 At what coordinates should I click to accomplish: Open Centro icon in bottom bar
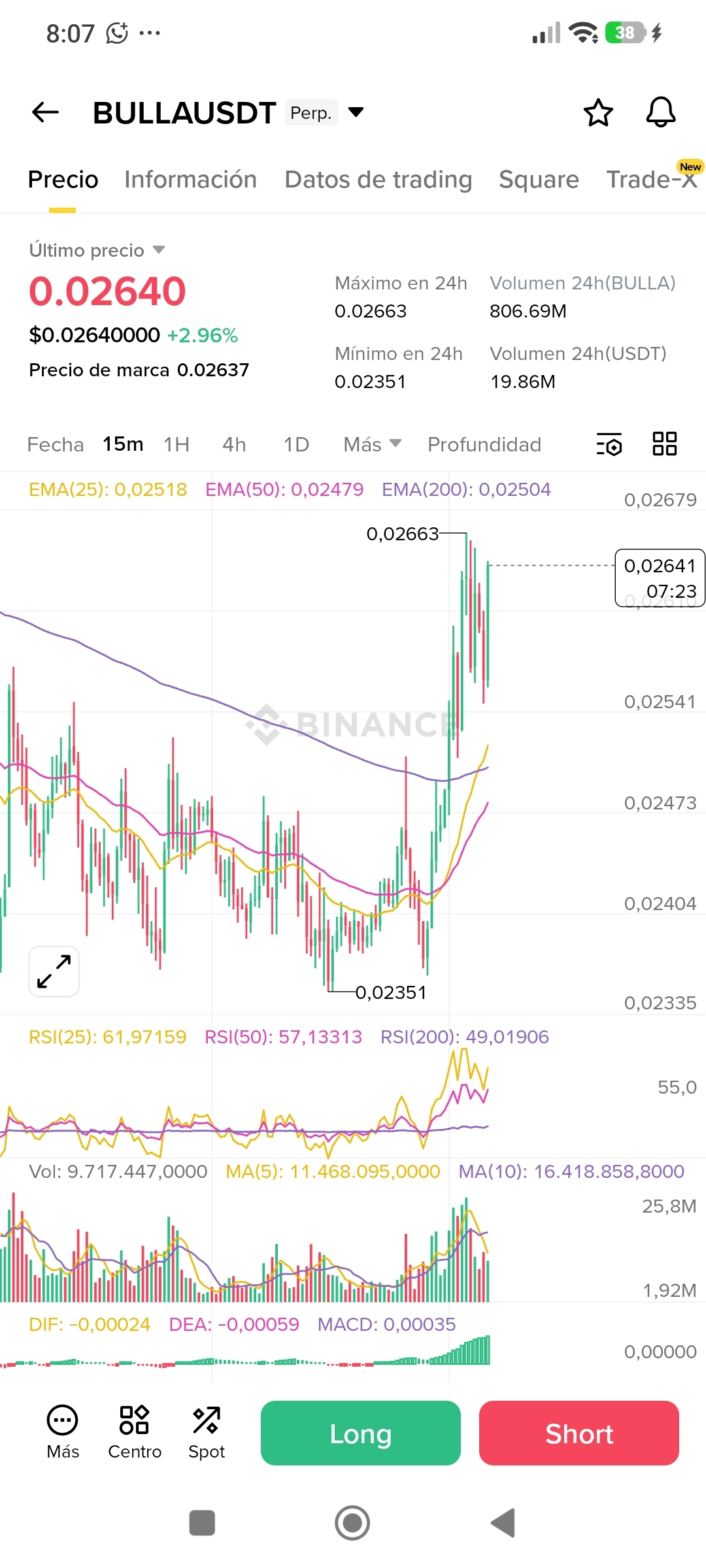pos(135,1432)
